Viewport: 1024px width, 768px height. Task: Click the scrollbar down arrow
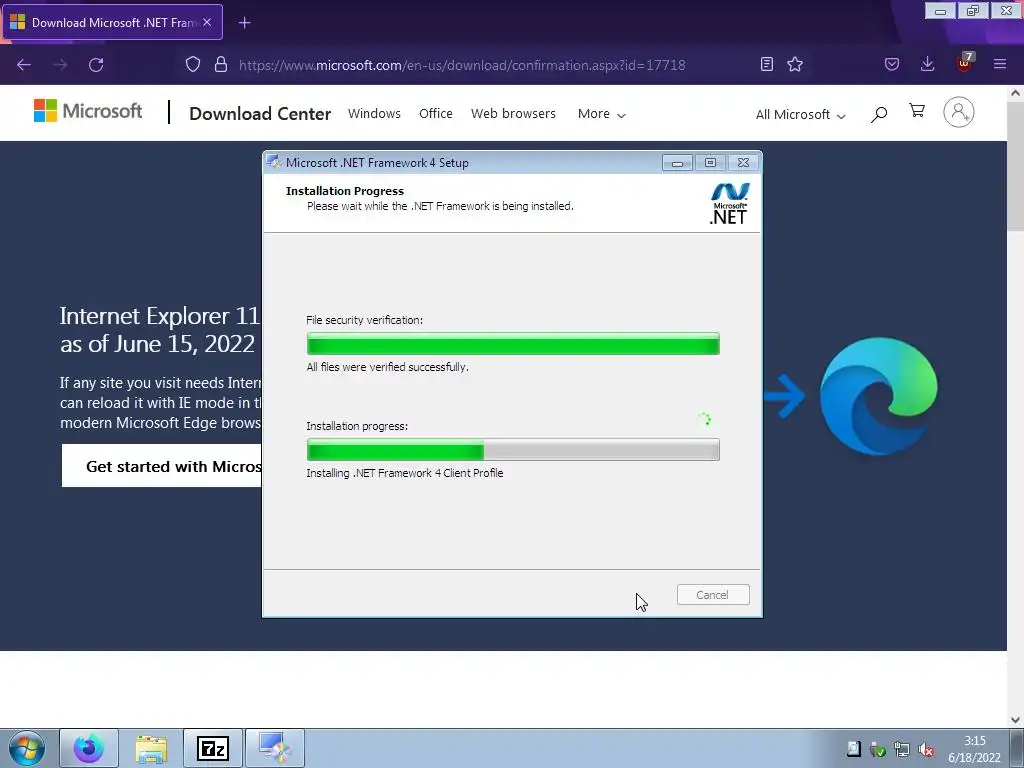coord(1015,720)
